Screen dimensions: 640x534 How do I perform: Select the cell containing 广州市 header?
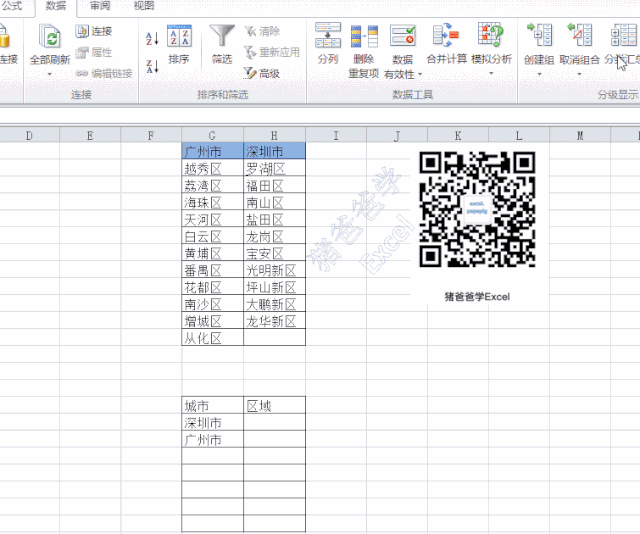pyautogui.click(x=212, y=151)
